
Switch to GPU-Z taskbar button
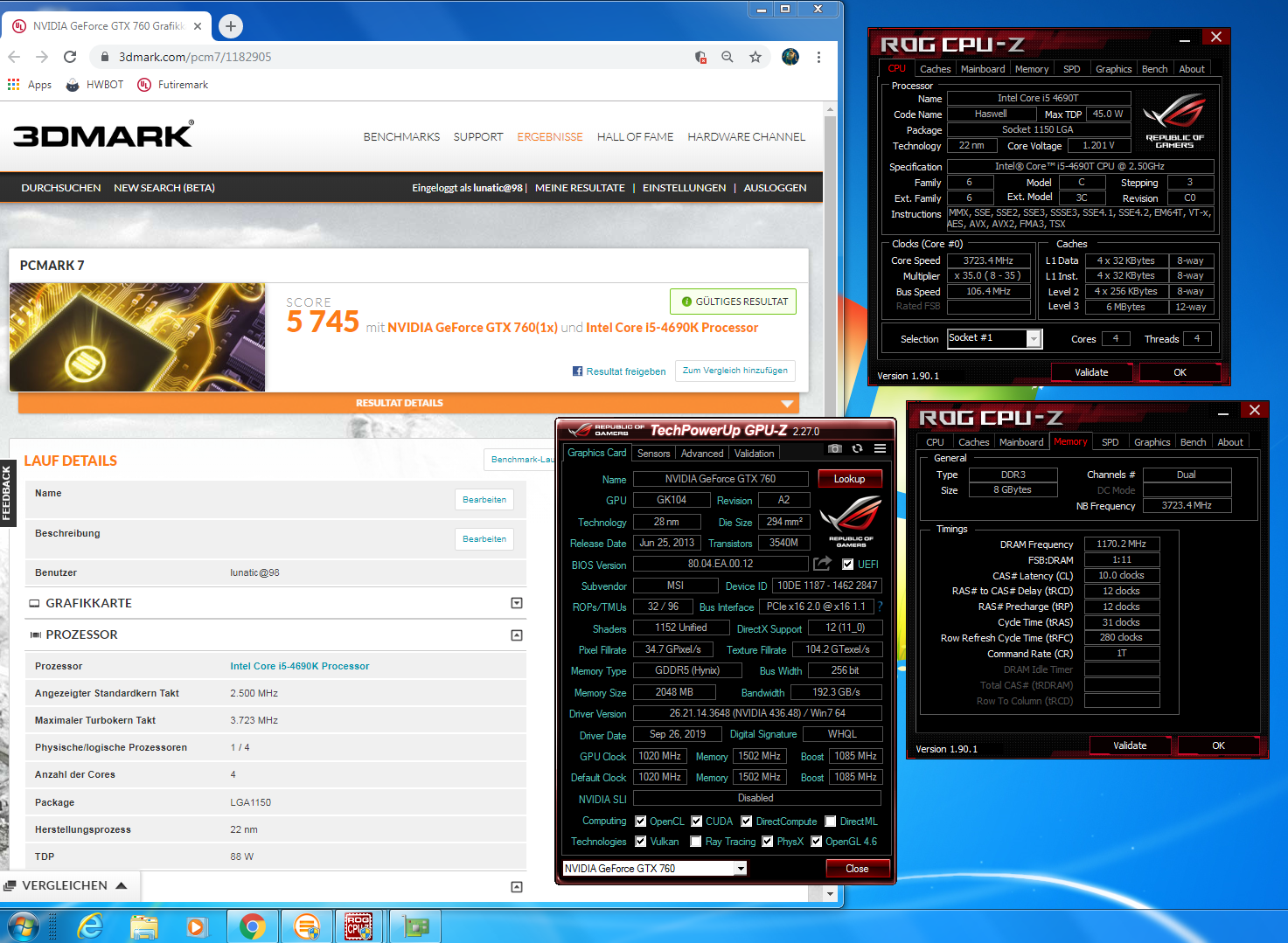point(415,926)
